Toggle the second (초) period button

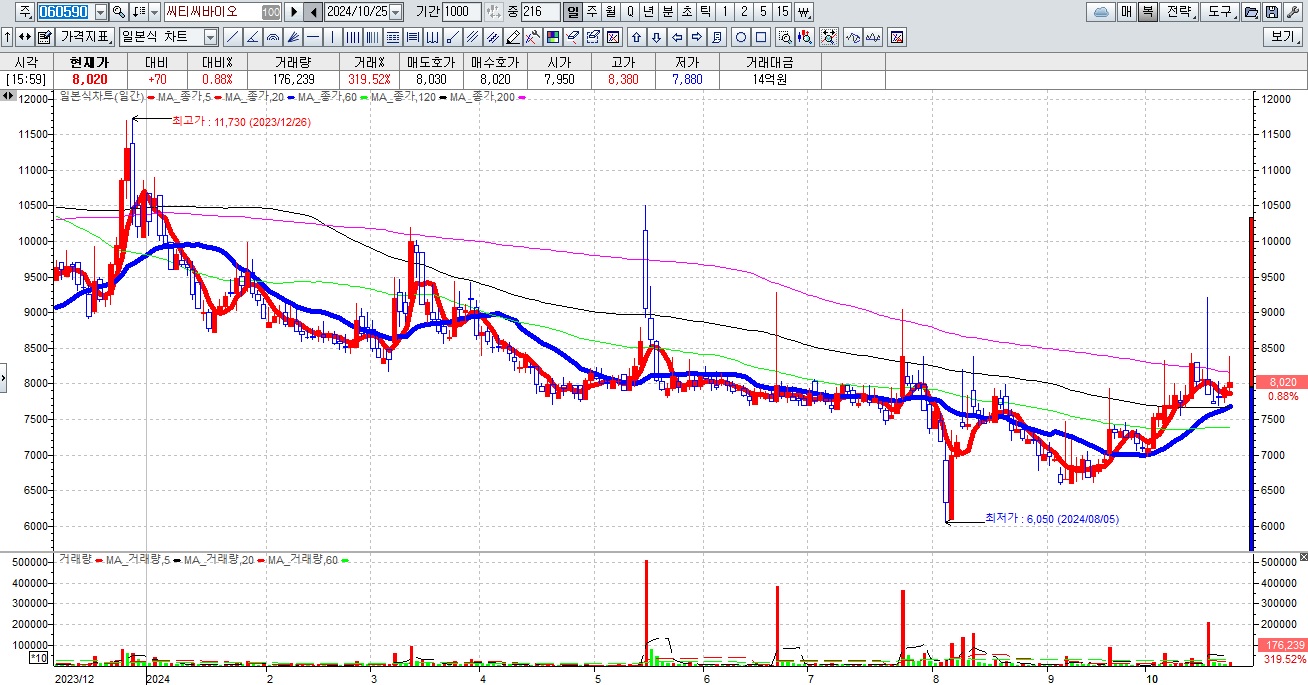tap(686, 12)
